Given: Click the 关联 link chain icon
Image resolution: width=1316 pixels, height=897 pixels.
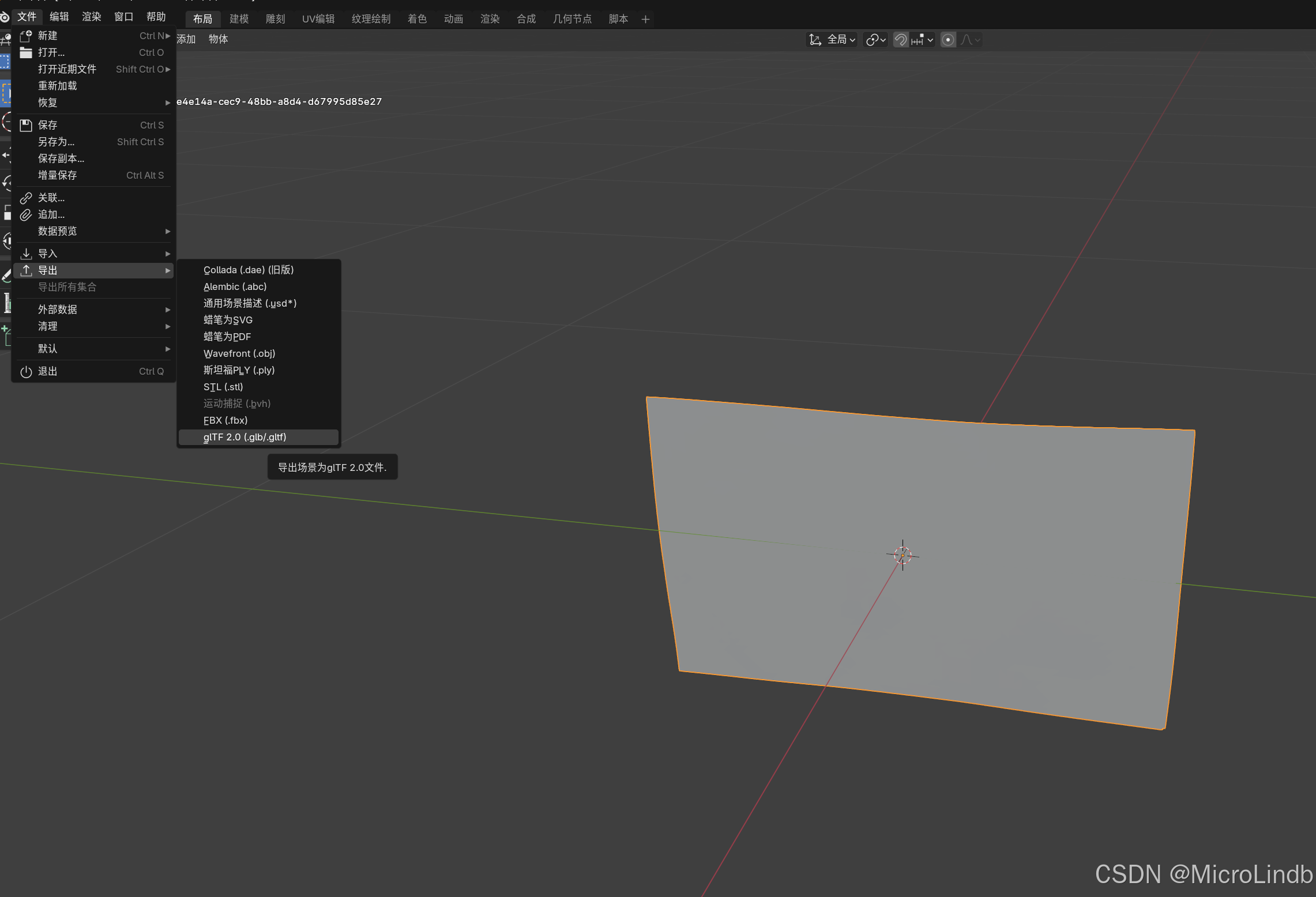Looking at the screenshot, I should pos(26,198).
